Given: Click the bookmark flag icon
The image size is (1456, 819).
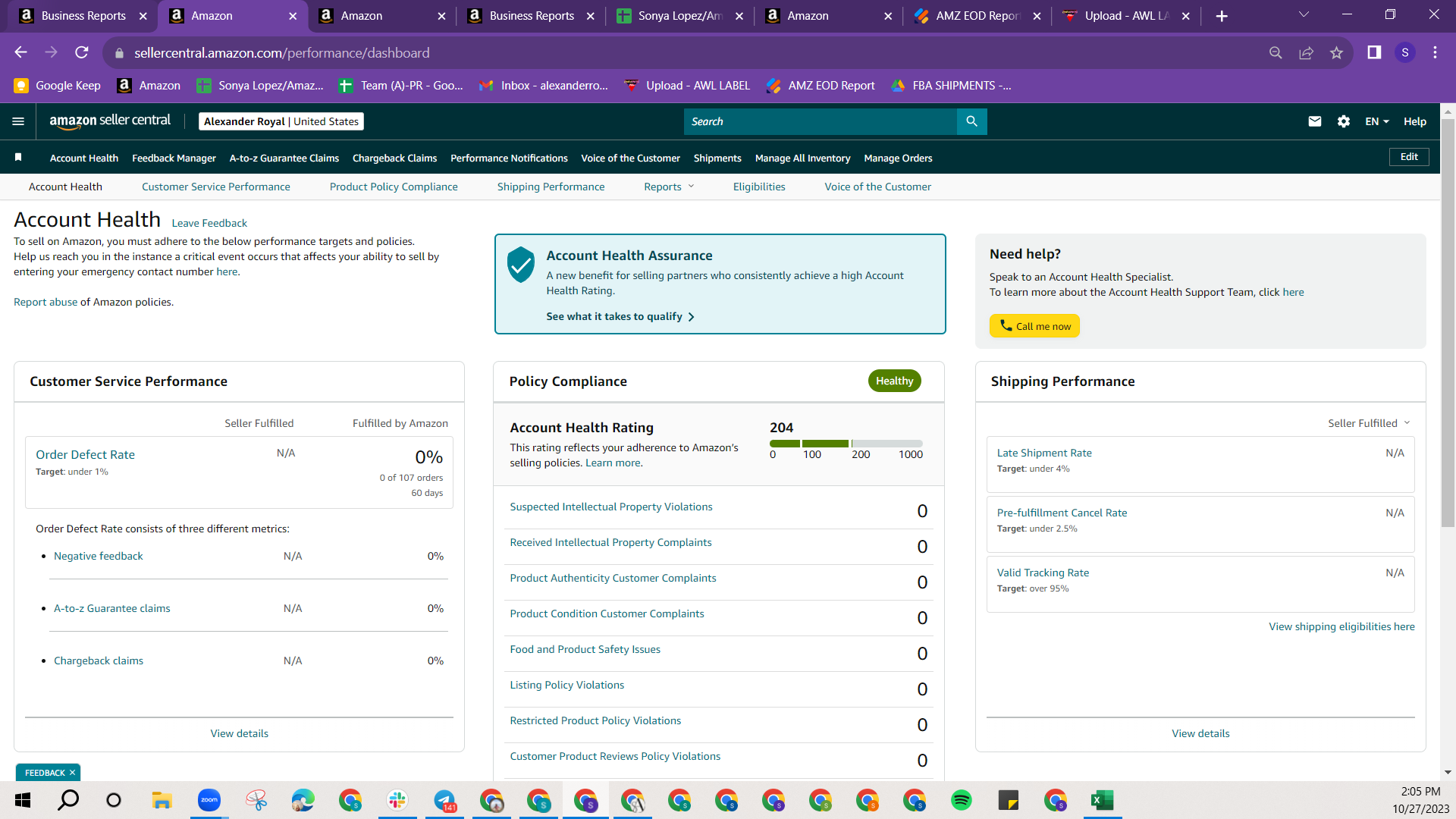Looking at the screenshot, I should coord(18,157).
